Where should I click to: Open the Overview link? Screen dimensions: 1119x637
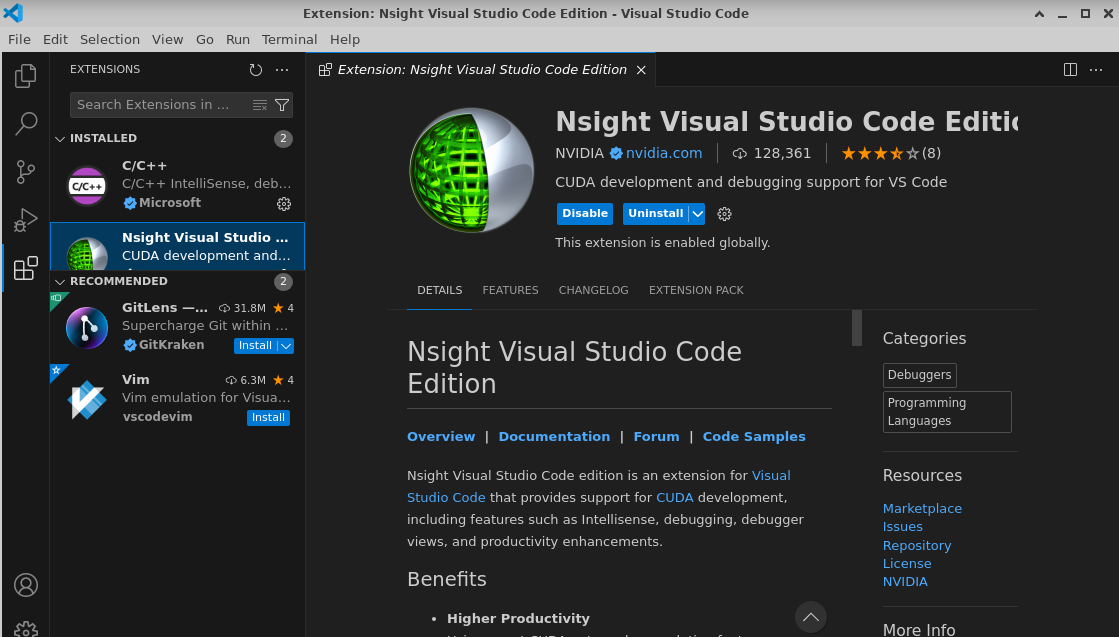pyautogui.click(x=441, y=437)
